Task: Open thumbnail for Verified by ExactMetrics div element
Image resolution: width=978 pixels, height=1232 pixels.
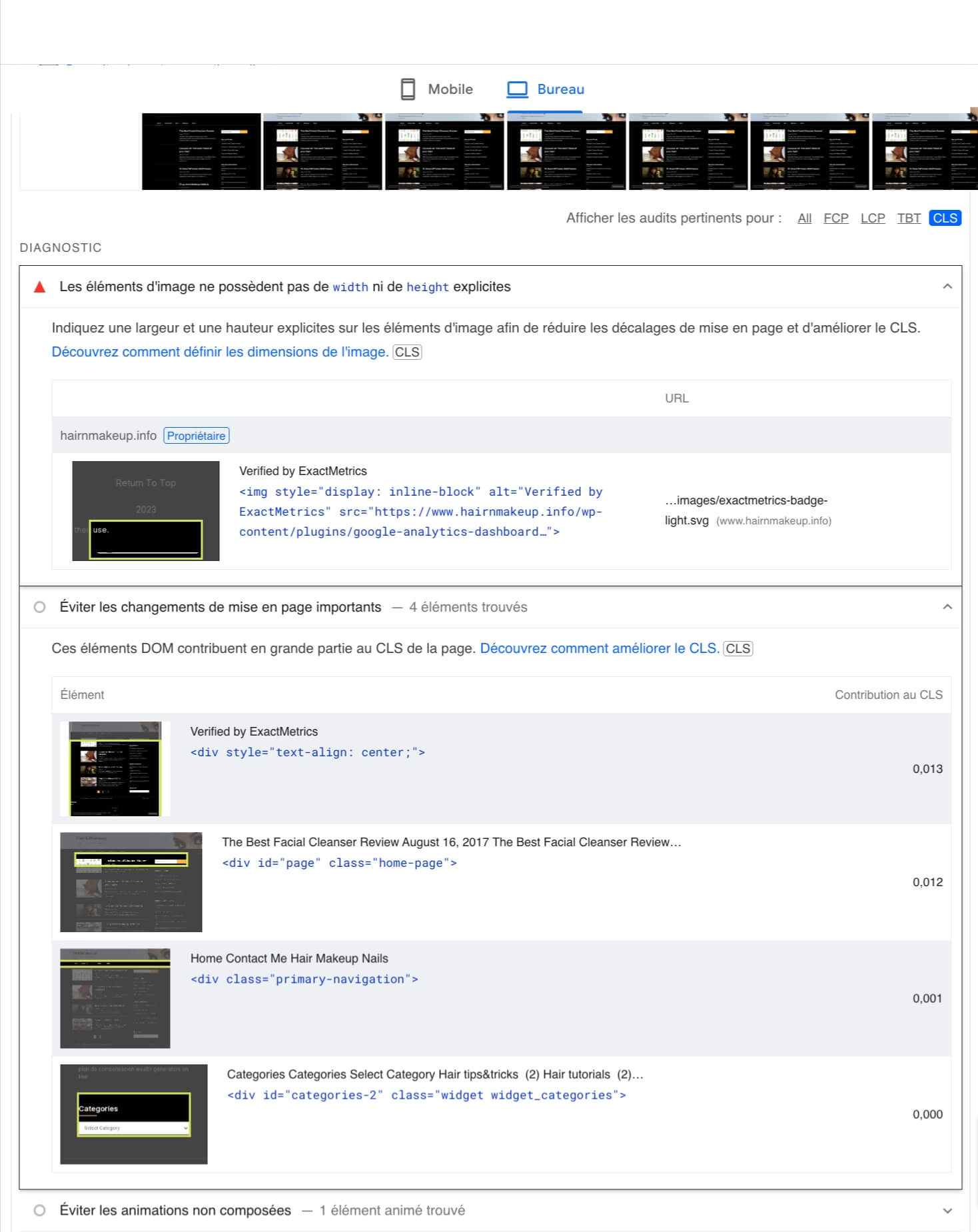Action: pos(115,768)
